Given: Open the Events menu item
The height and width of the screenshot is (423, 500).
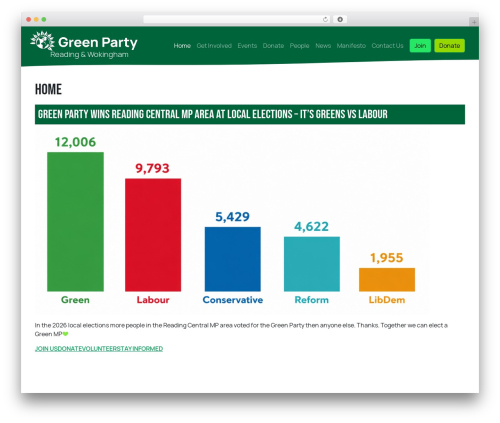Looking at the screenshot, I should [247, 46].
